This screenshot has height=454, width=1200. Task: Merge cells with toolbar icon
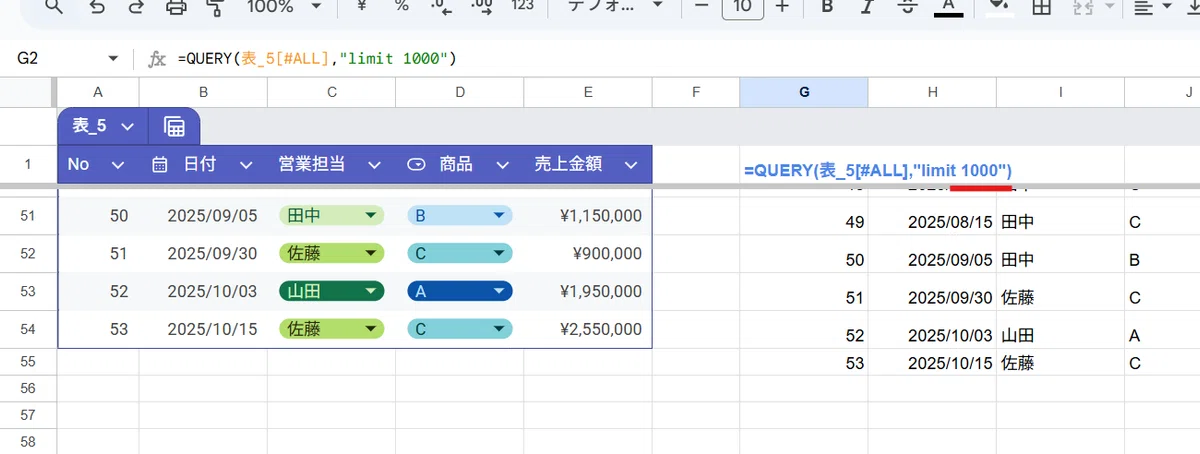(1082, 6)
